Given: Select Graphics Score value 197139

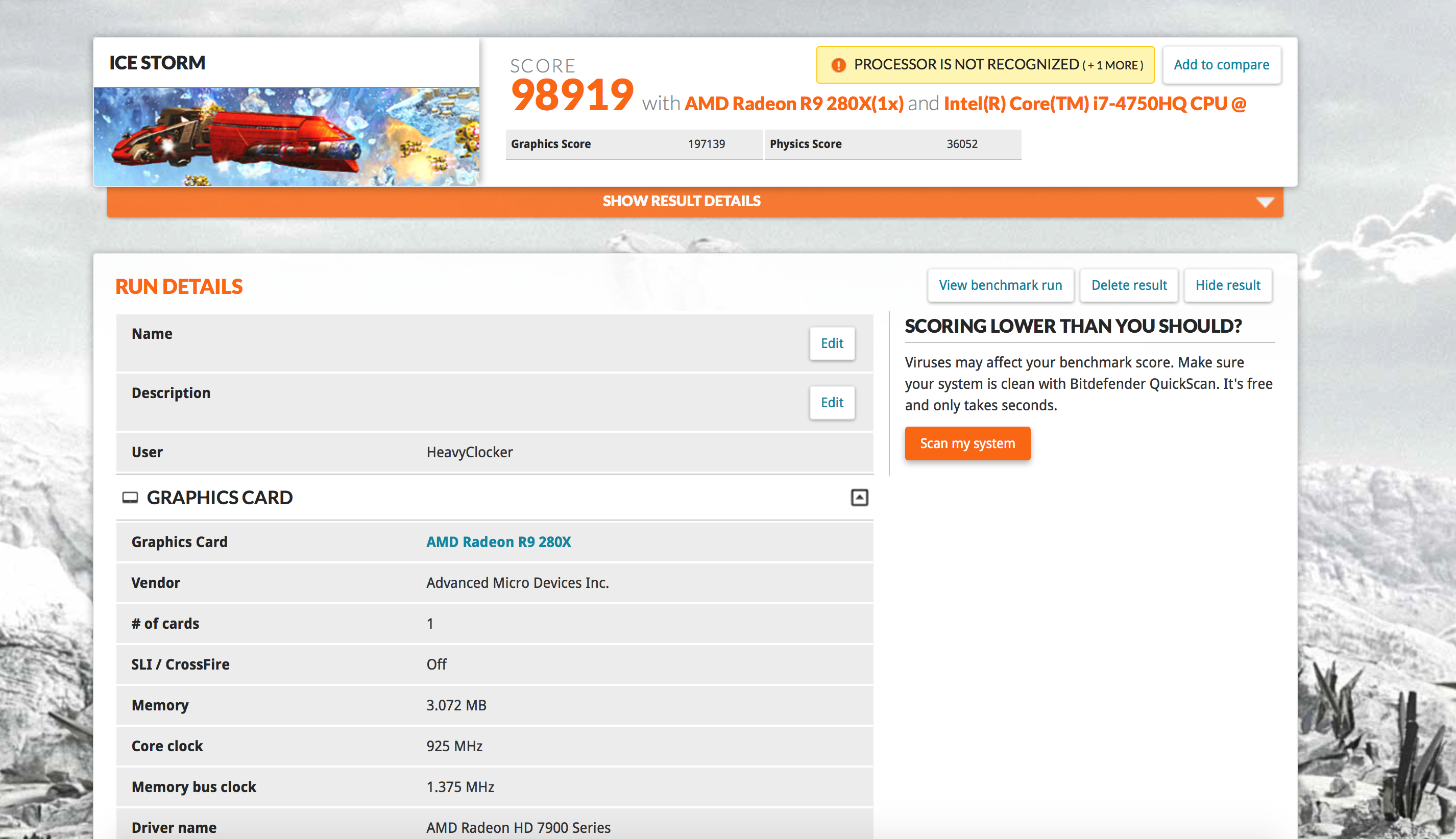Looking at the screenshot, I should pyautogui.click(x=706, y=144).
